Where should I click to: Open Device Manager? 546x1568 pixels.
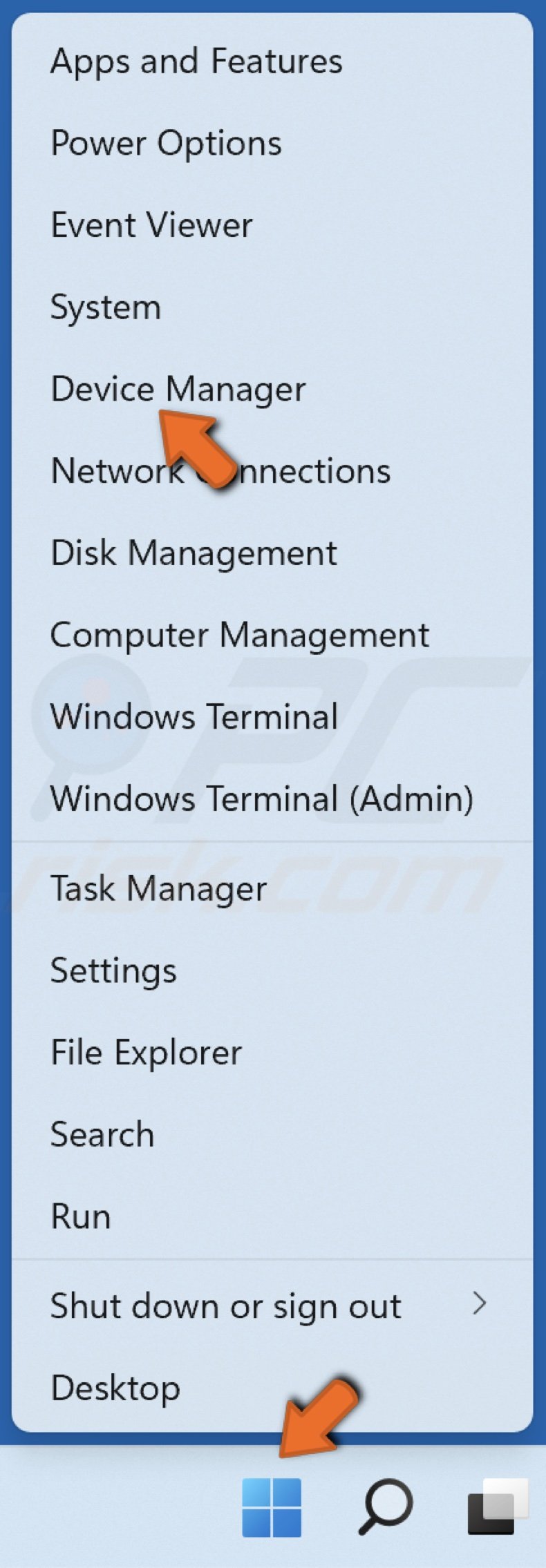(178, 389)
